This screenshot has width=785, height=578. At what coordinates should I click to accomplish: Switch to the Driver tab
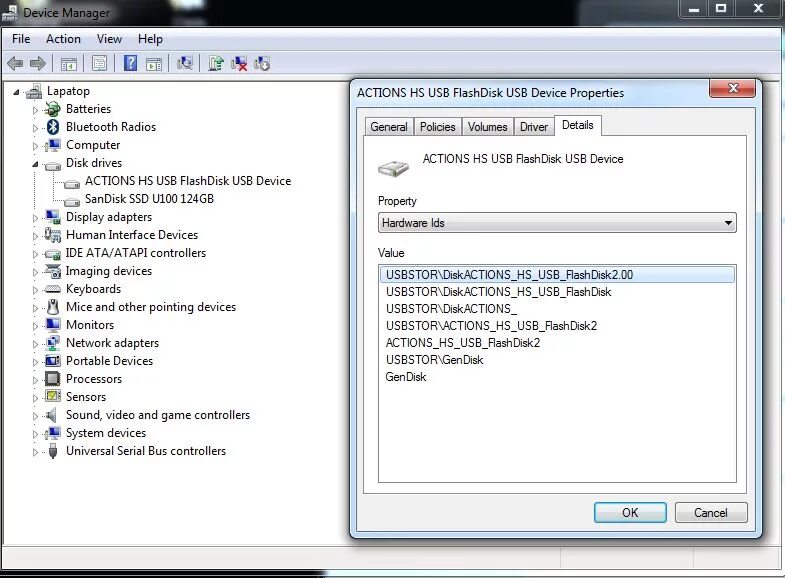coord(534,127)
